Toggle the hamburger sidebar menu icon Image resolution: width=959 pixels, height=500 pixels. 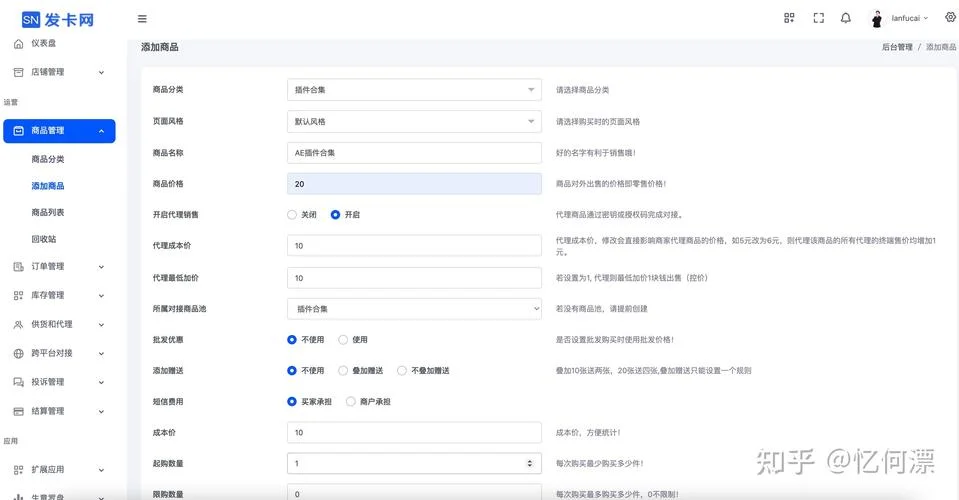[142, 19]
